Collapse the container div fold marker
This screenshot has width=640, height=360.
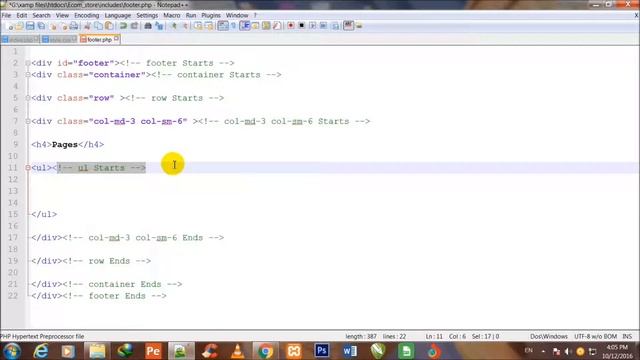28,75
